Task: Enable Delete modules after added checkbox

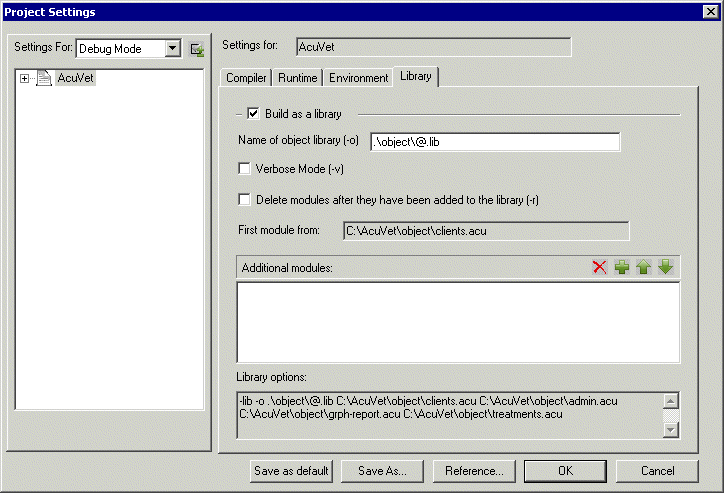Action: pos(245,199)
